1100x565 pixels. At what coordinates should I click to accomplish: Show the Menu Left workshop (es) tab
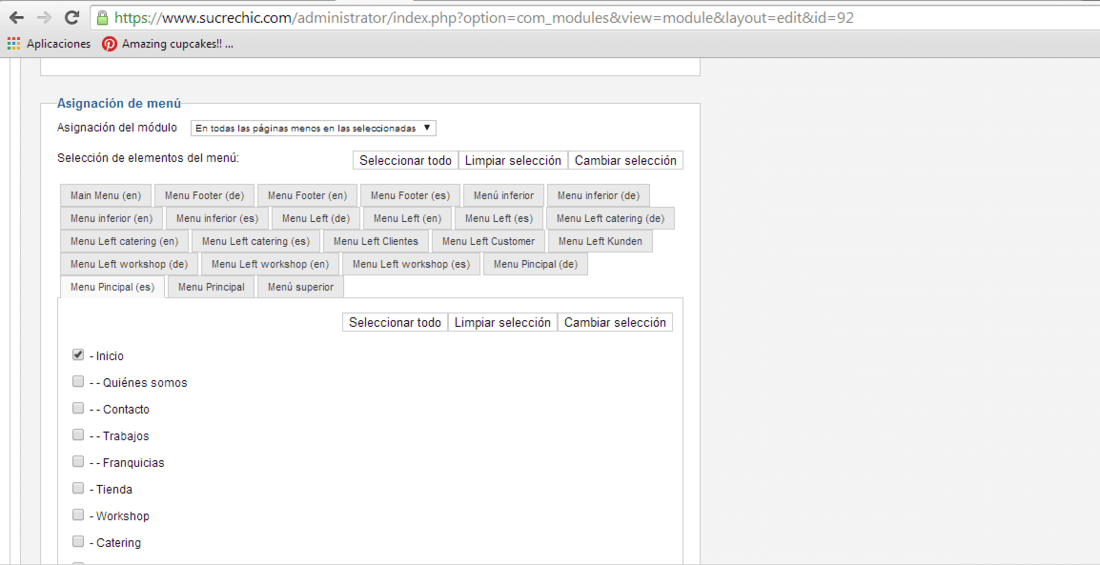[x=410, y=264]
